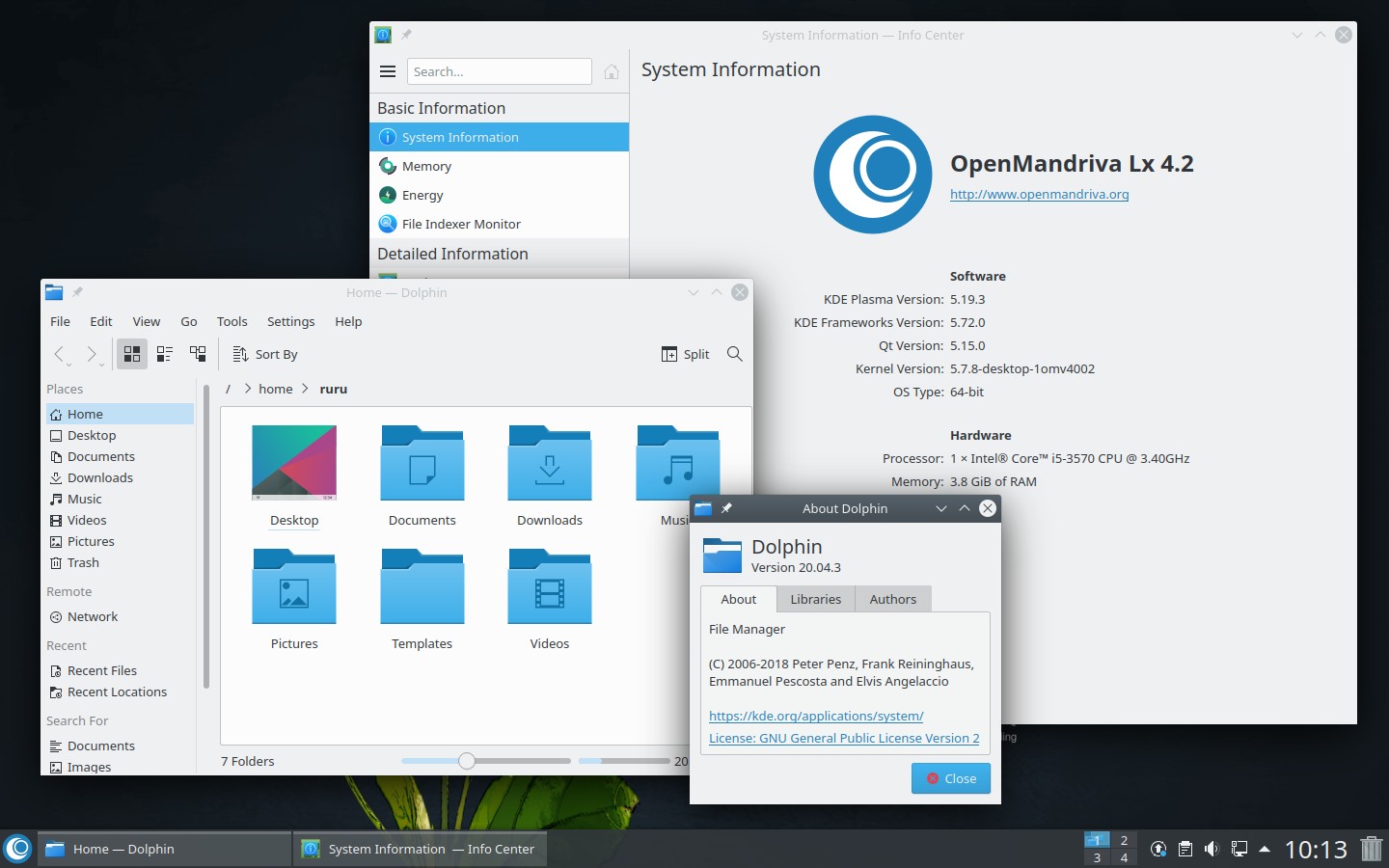Select Videos in the Places panel
The height and width of the screenshot is (868, 1389).
click(x=120, y=520)
